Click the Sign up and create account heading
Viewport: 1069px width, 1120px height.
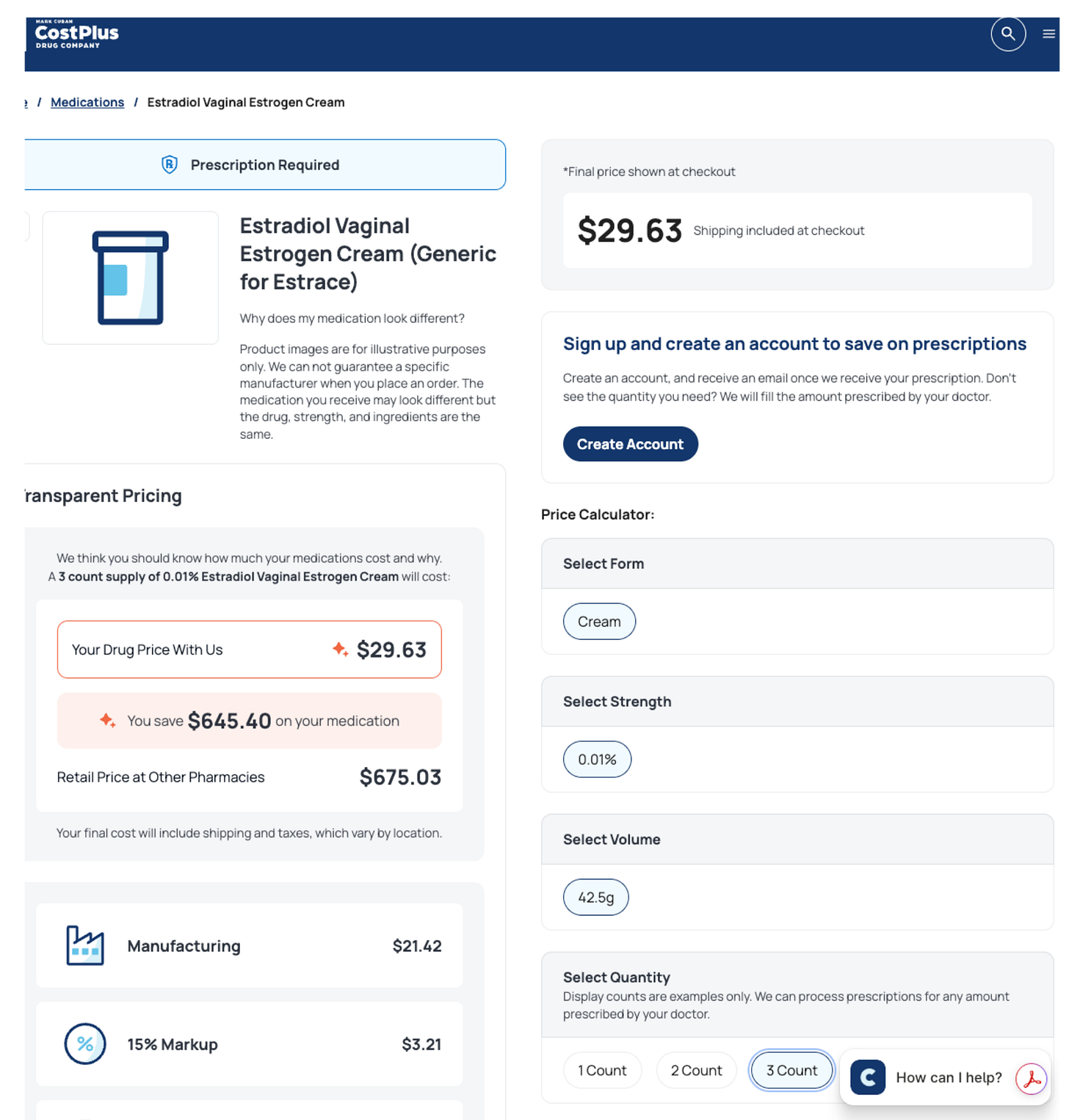pos(794,343)
